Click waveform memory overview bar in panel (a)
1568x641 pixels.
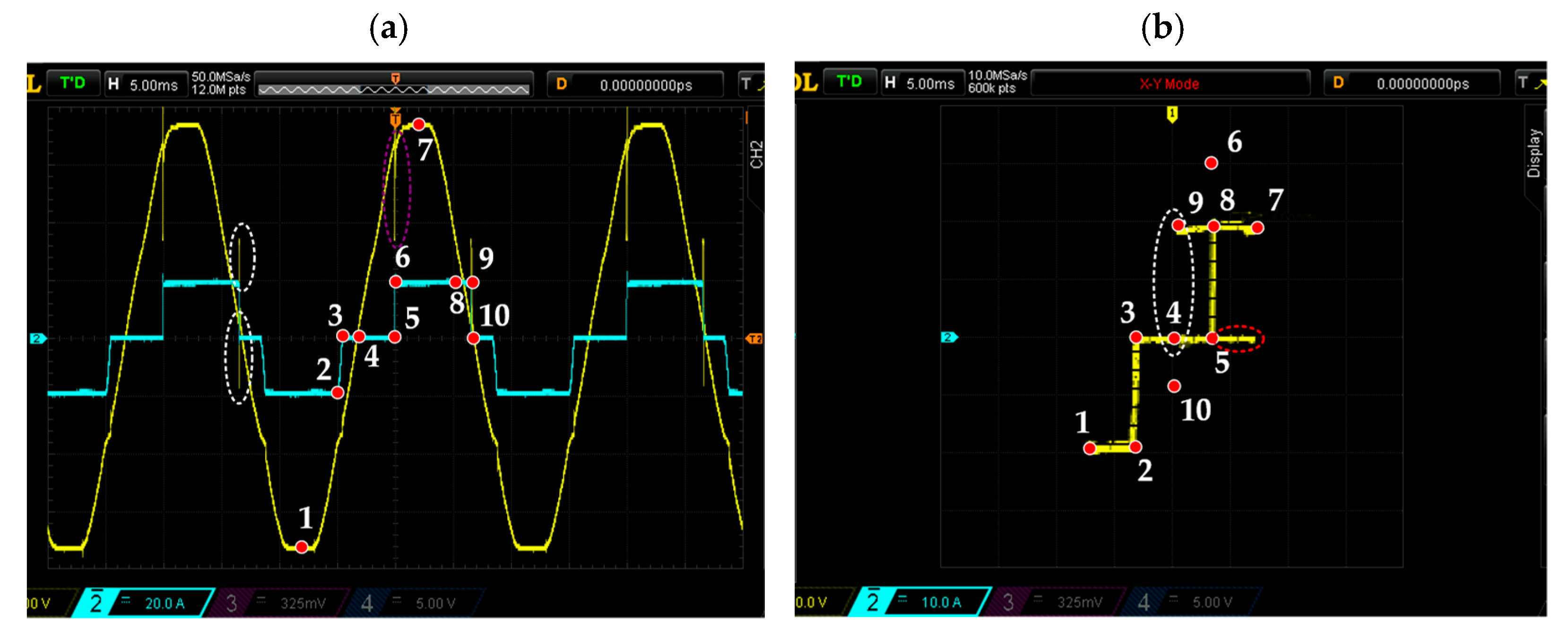click(x=393, y=89)
